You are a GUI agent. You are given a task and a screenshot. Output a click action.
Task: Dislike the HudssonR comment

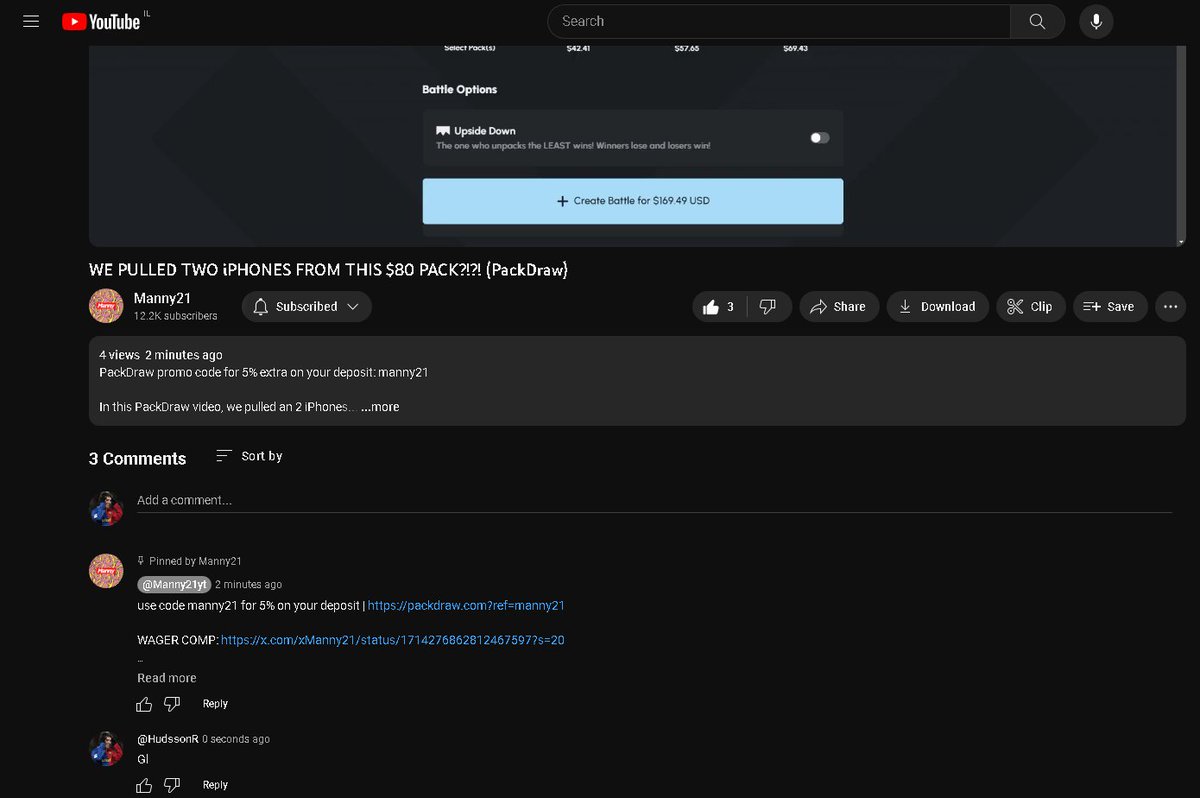tap(172, 785)
